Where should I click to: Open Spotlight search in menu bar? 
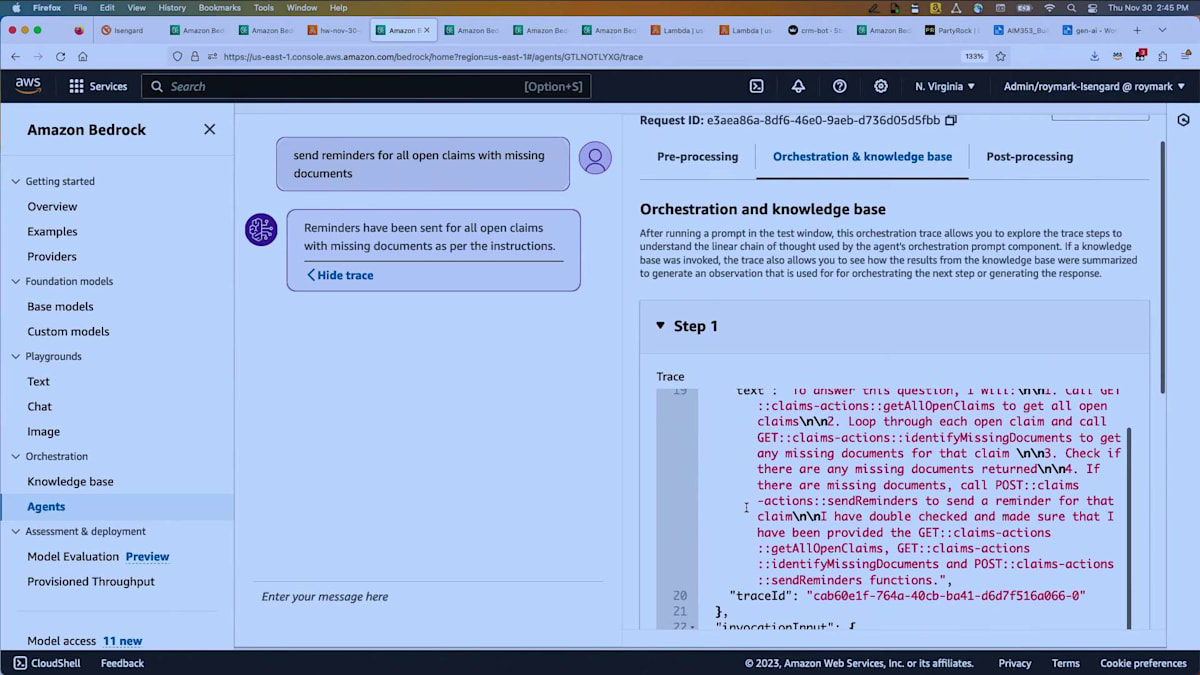(1070, 7)
